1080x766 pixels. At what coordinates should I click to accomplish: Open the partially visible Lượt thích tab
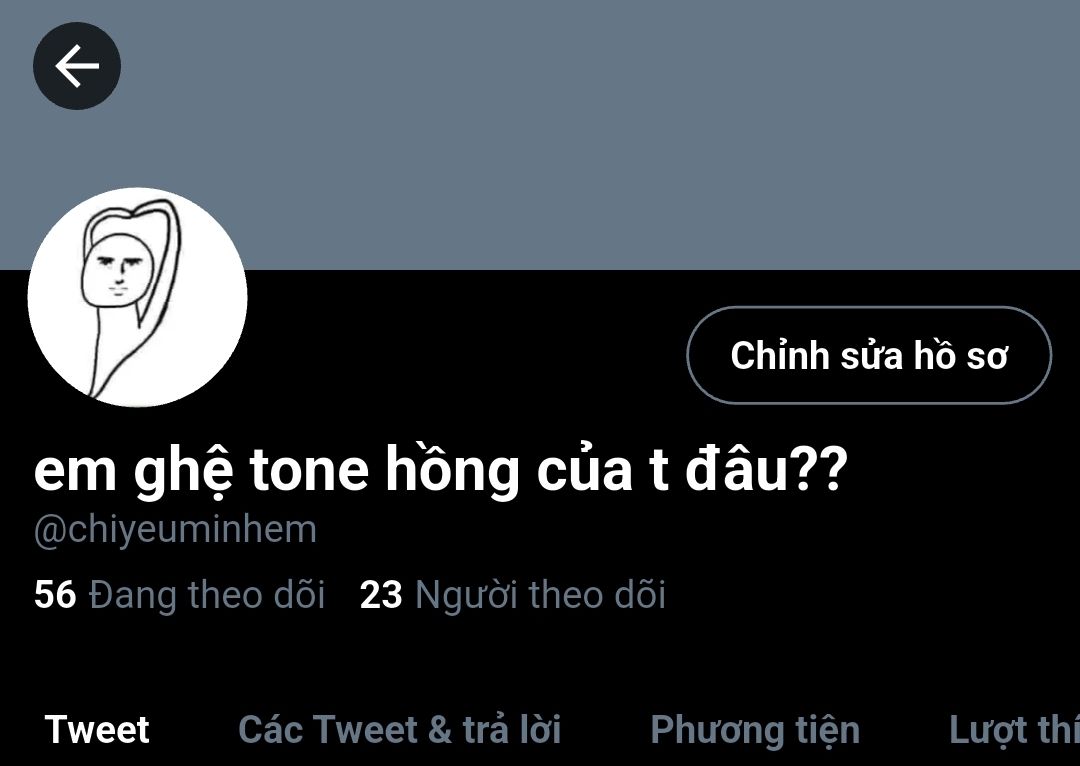pos(1014,729)
